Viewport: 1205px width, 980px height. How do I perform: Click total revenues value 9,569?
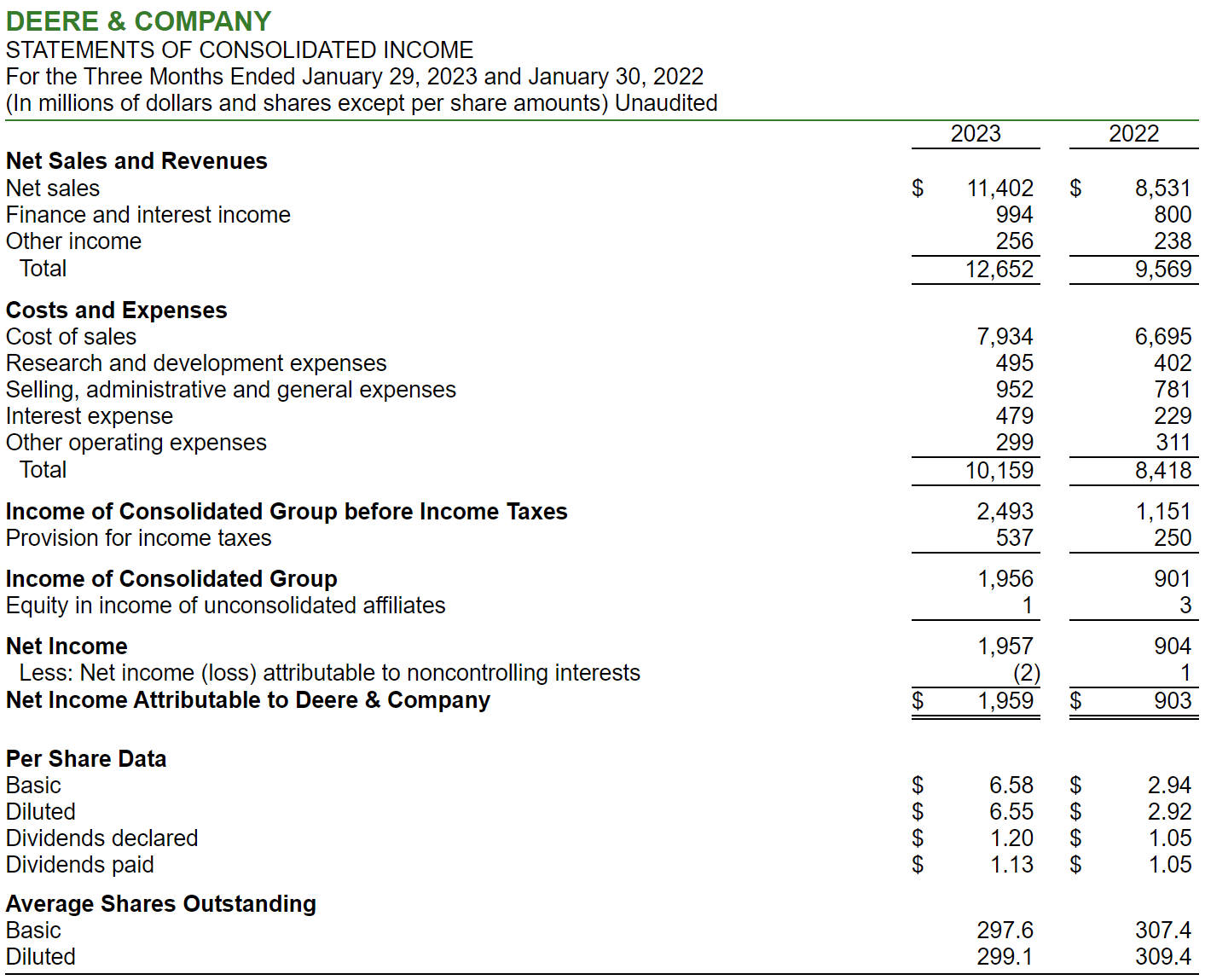[x=1162, y=269]
